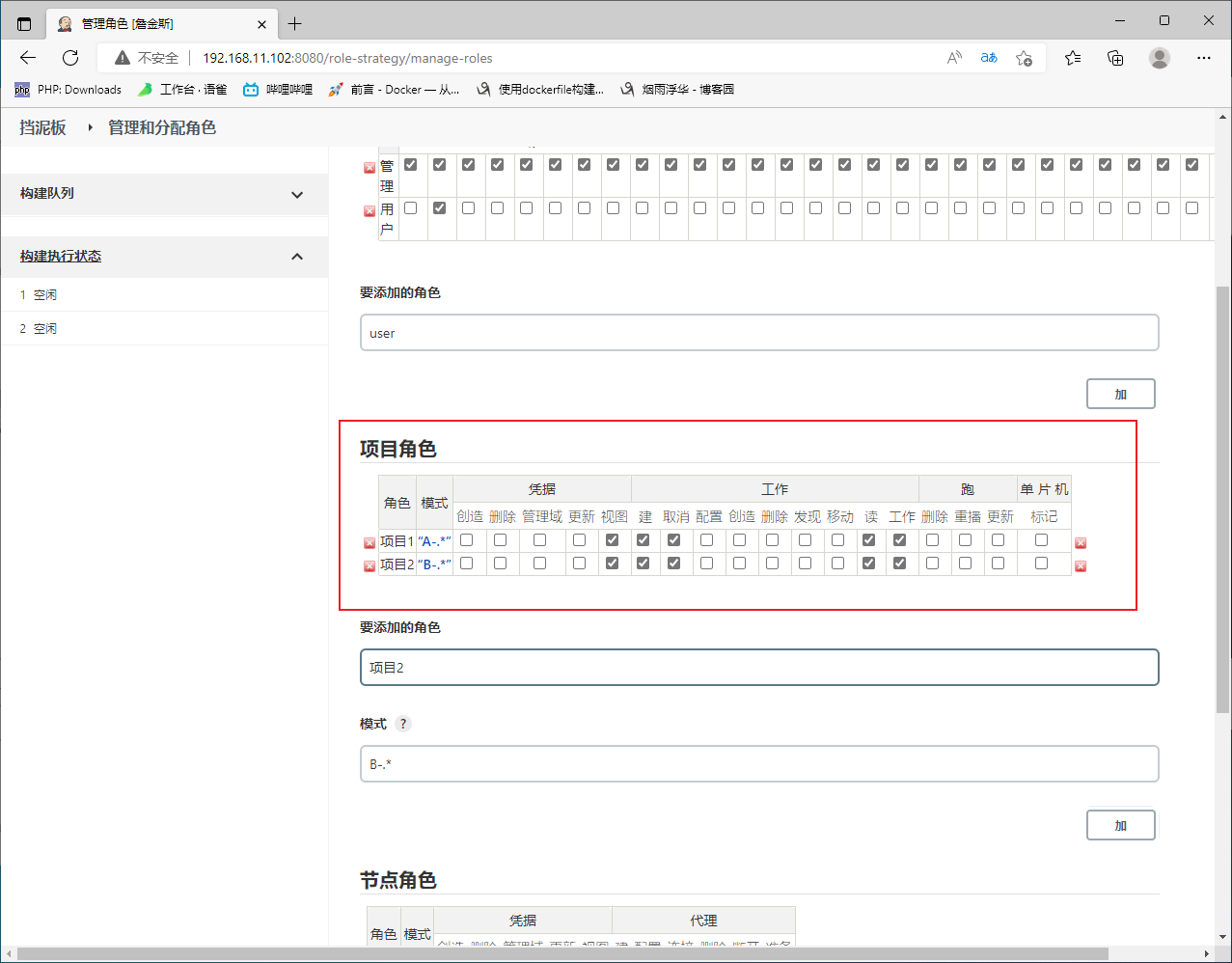The width and height of the screenshot is (1232, 963).
Task: Uncheck 凭据 视图 permission for 项目1
Action: [x=612, y=539]
